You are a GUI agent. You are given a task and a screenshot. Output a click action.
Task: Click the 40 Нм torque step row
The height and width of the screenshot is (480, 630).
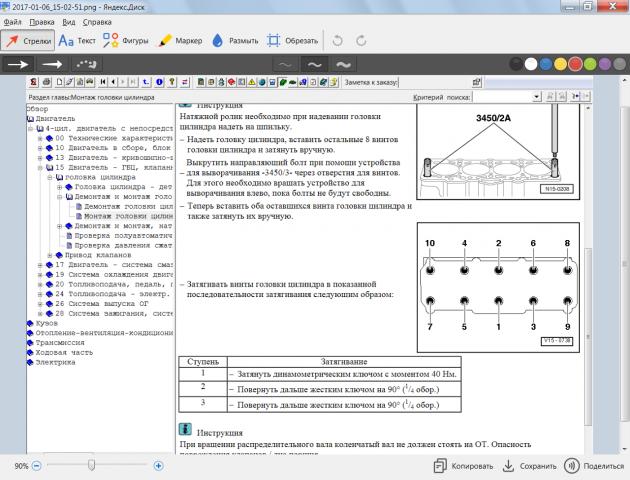click(320, 374)
